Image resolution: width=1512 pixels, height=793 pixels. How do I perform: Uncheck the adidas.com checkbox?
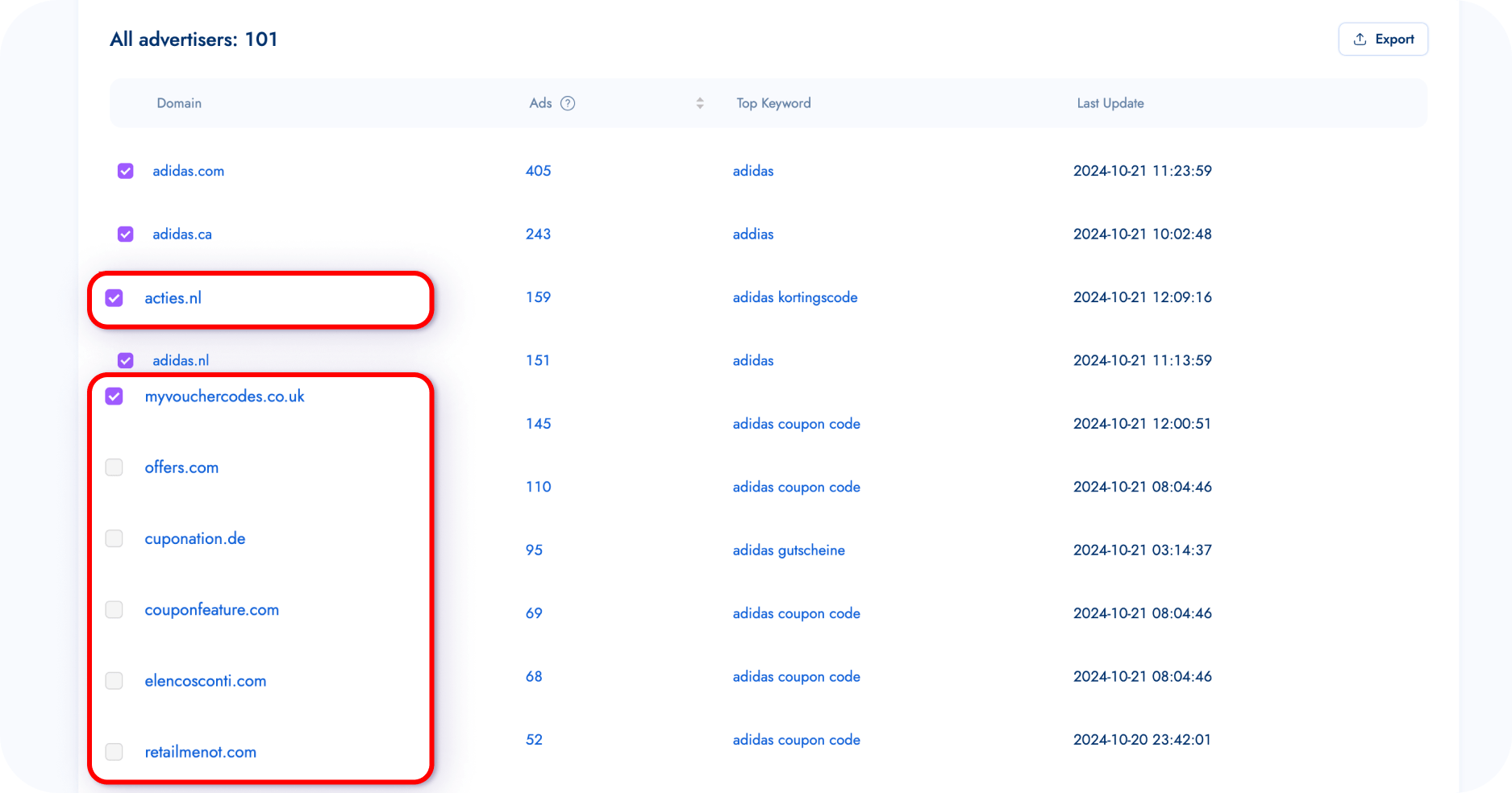coord(126,171)
